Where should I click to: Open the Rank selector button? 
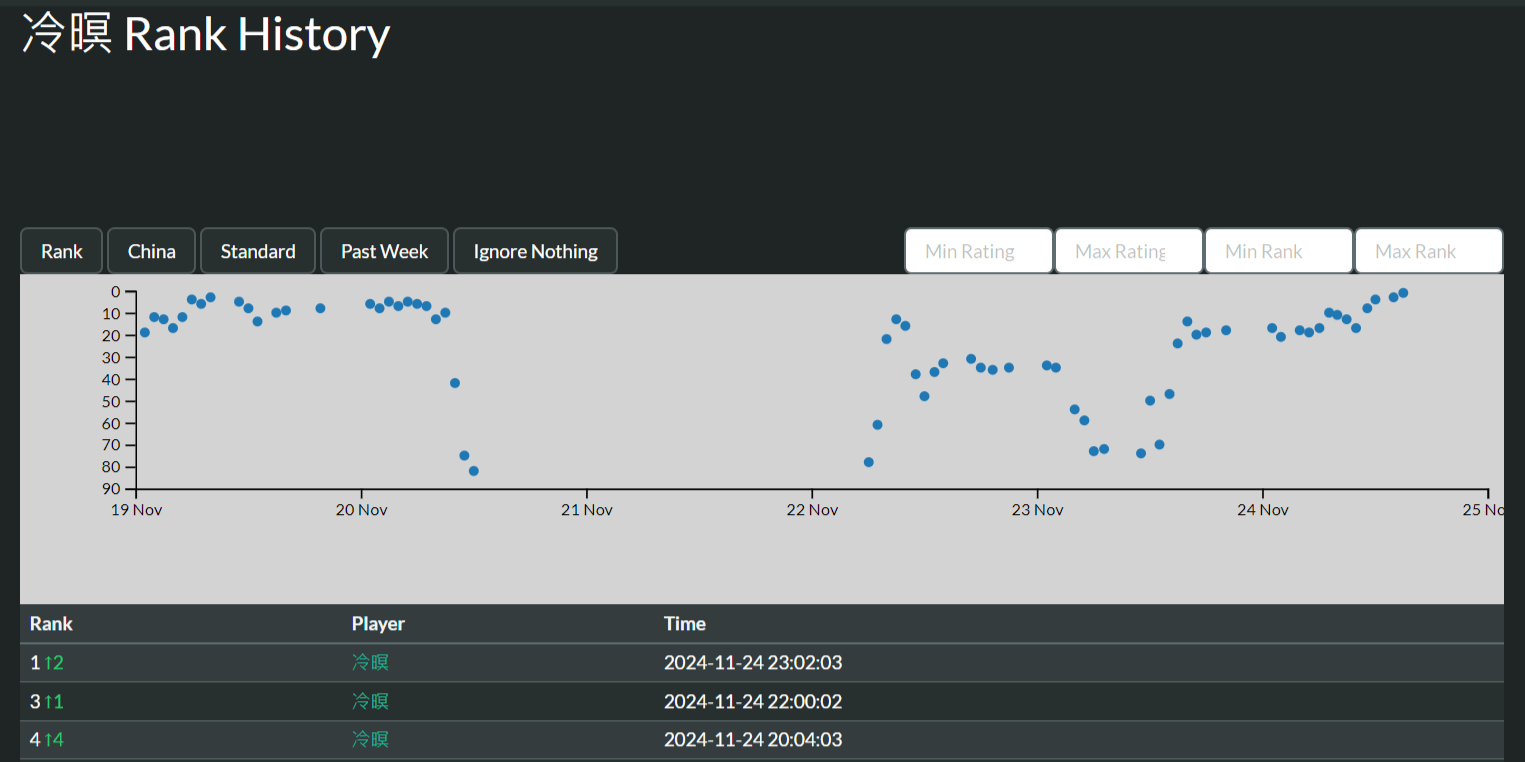tap(61, 251)
